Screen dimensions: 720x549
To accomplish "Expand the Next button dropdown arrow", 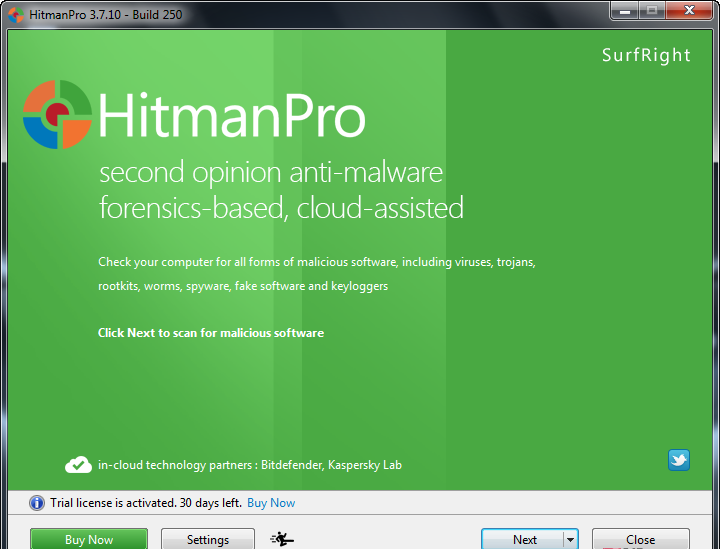I will tap(570, 539).
